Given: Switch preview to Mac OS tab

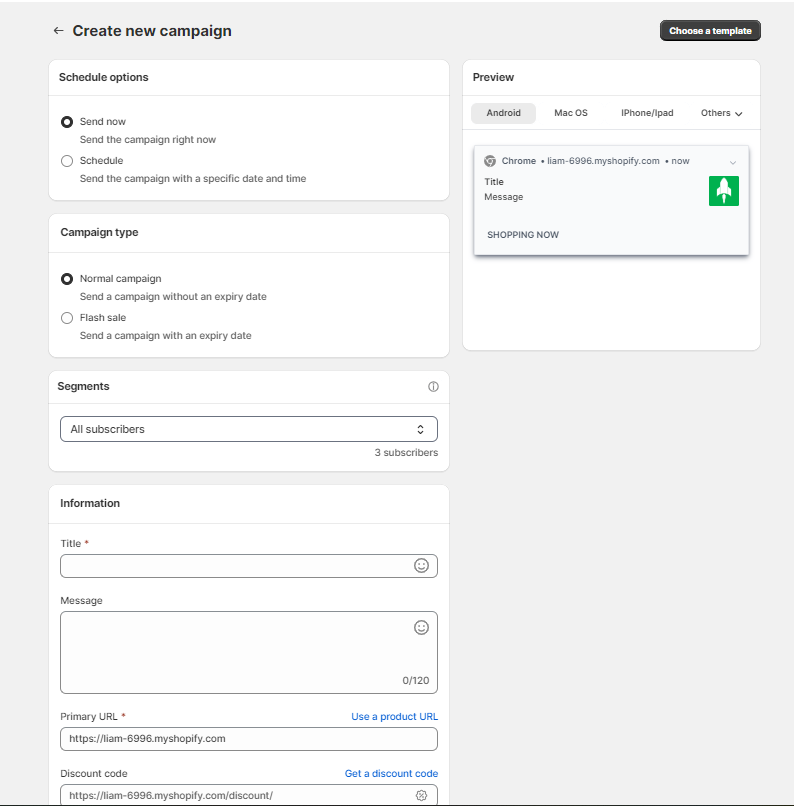Looking at the screenshot, I should (x=571, y=113).
